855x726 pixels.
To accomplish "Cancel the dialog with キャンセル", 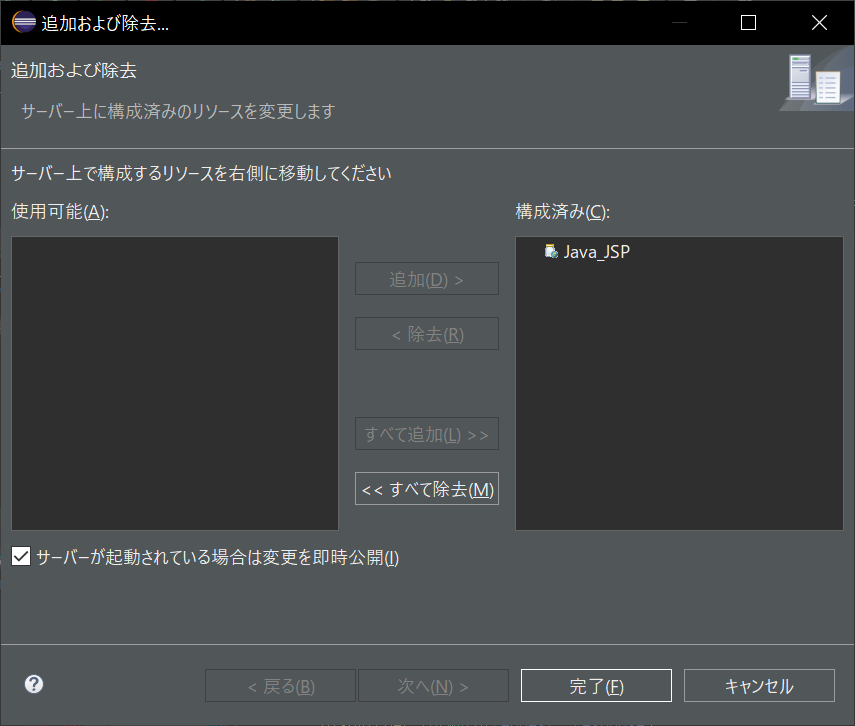I will tap(758, 685).
